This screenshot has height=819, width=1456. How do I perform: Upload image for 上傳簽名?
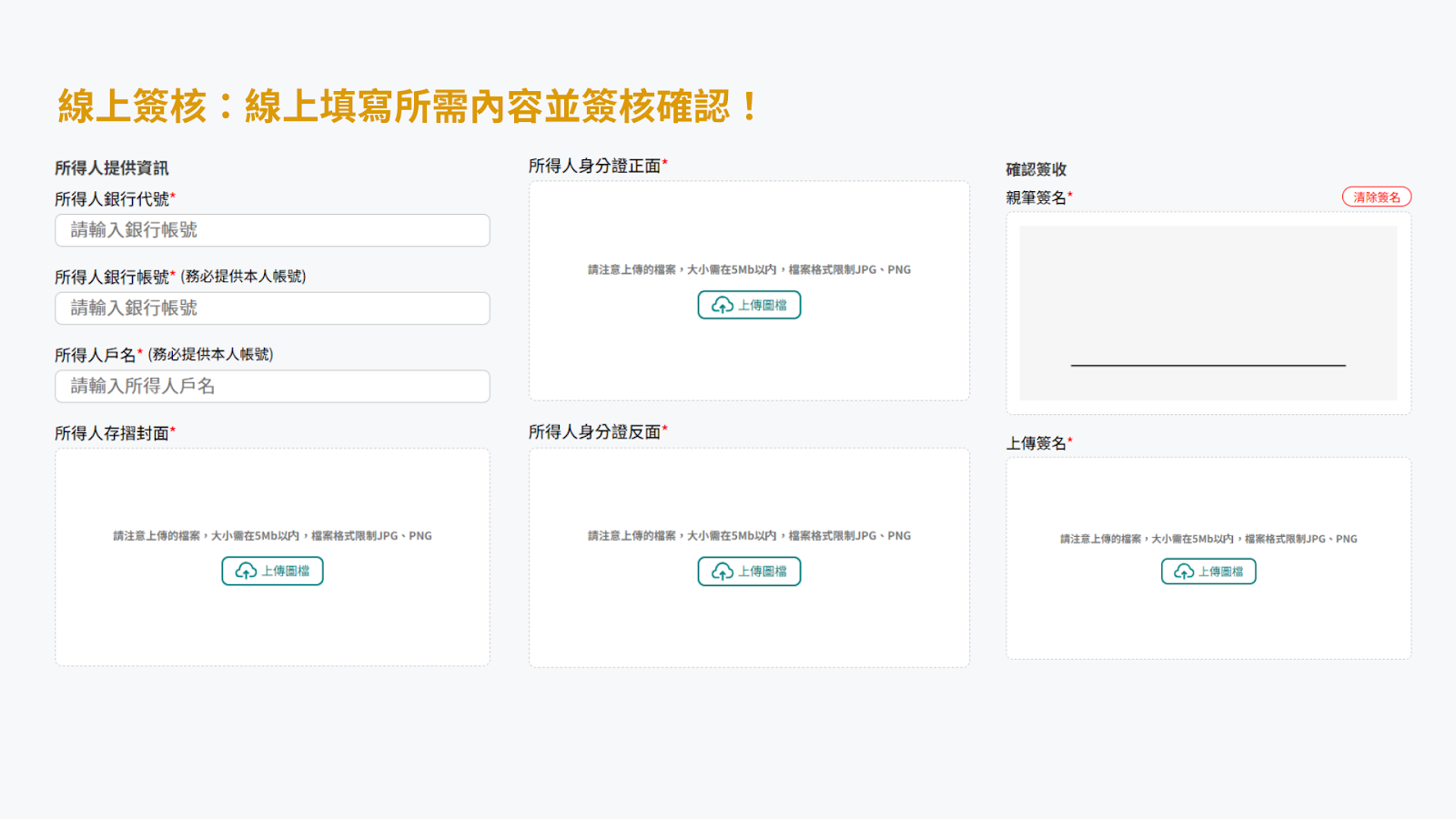click(x=1208, y=571)
